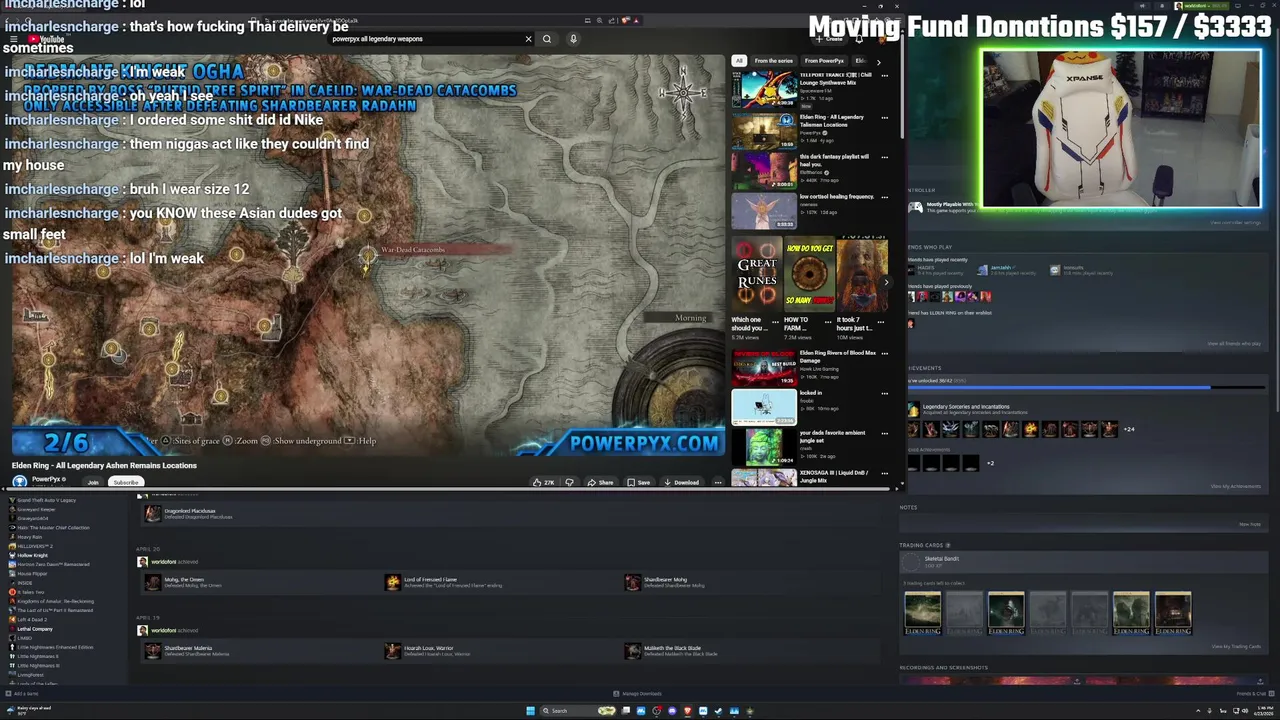The height and width of the screenshot is (720, 1280).
Task: Open Windows Start menu
Action: tap(530, 711)
